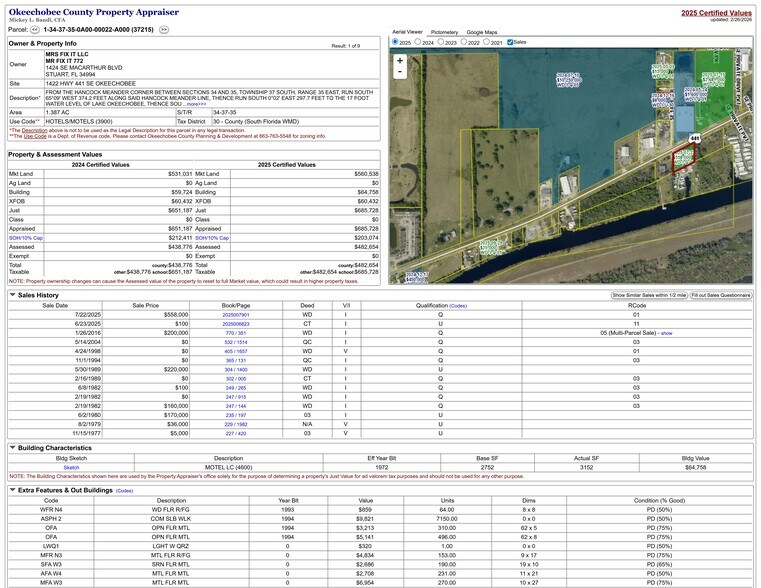This screenshot has height=588, width=761.
Task: Zoom in on the aerial map
Action: 400,60
